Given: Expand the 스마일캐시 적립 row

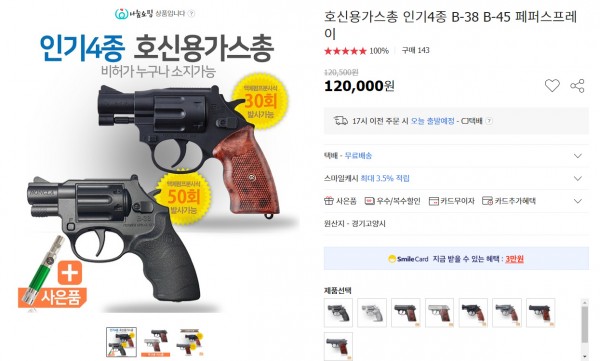Looking at the screenshot, I should (456, 178).
